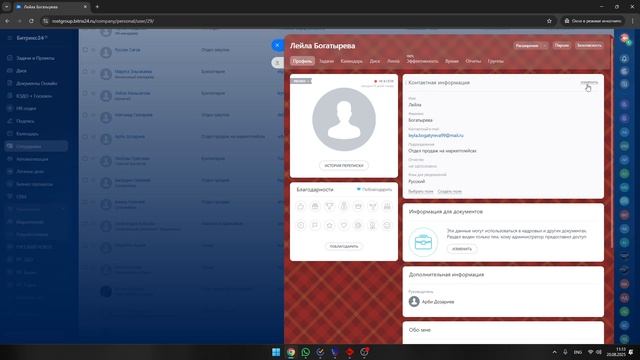Open WhatsApp from the taskbar

305,352
